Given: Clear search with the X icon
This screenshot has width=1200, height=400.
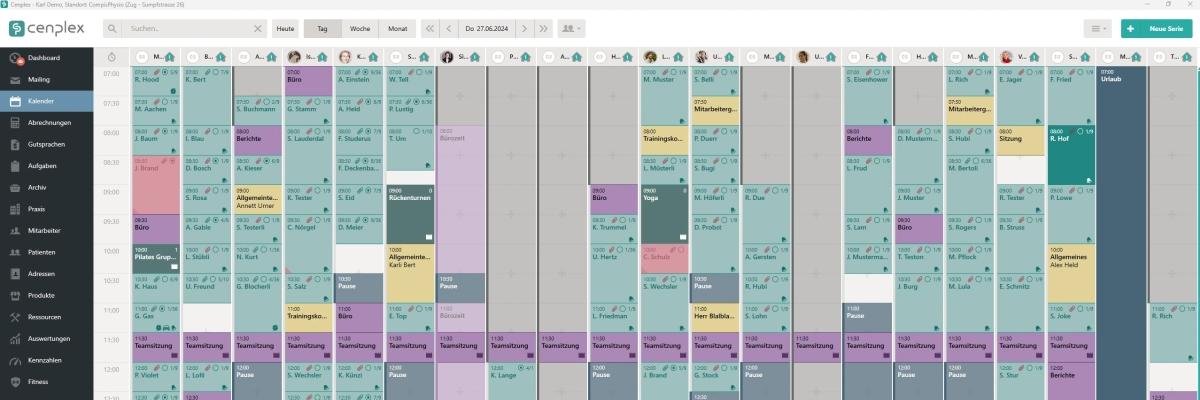Looking at the screenshot, I should pos(257,29).
